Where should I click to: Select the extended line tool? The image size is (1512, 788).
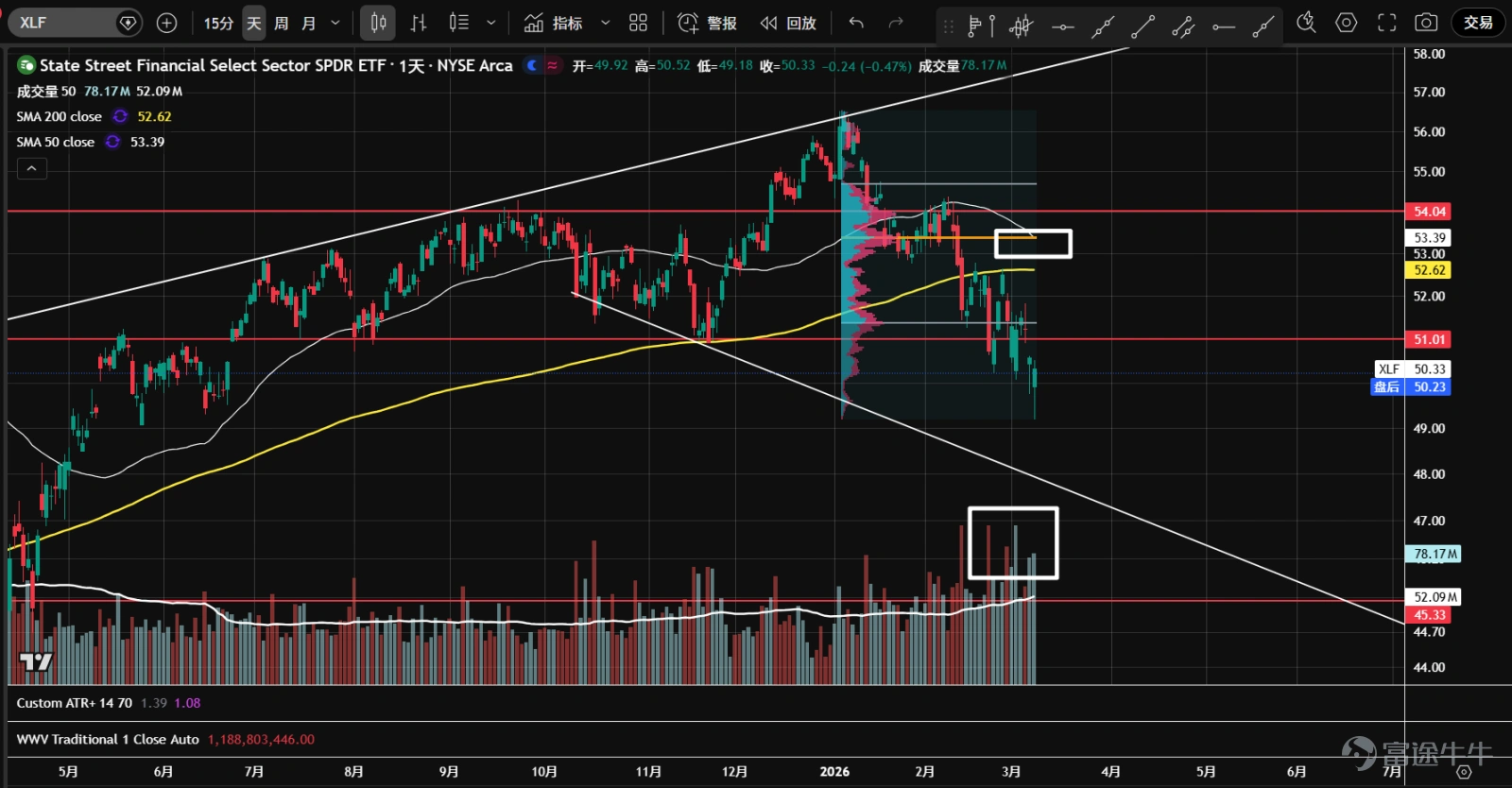click(x=1103, y=26)
